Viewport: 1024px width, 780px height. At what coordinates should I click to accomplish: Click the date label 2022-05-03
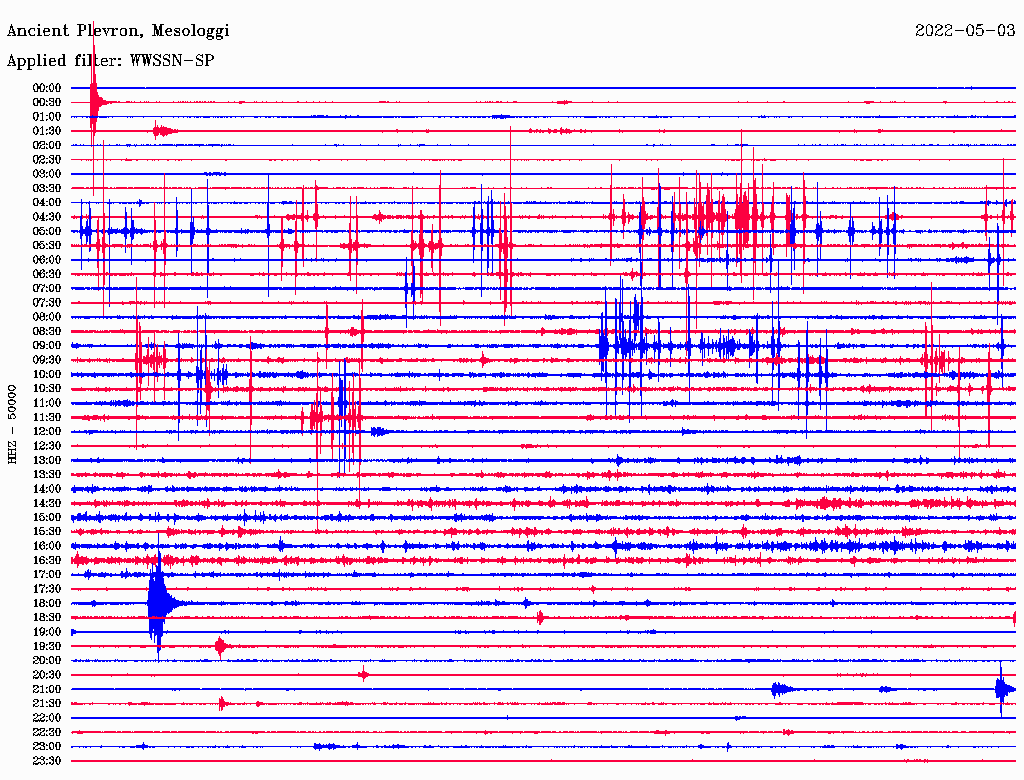(x=965, y=31)
